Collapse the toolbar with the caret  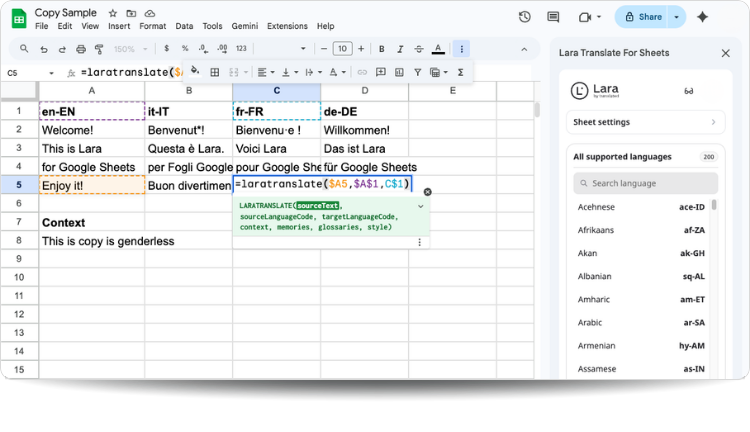[524, 49]
